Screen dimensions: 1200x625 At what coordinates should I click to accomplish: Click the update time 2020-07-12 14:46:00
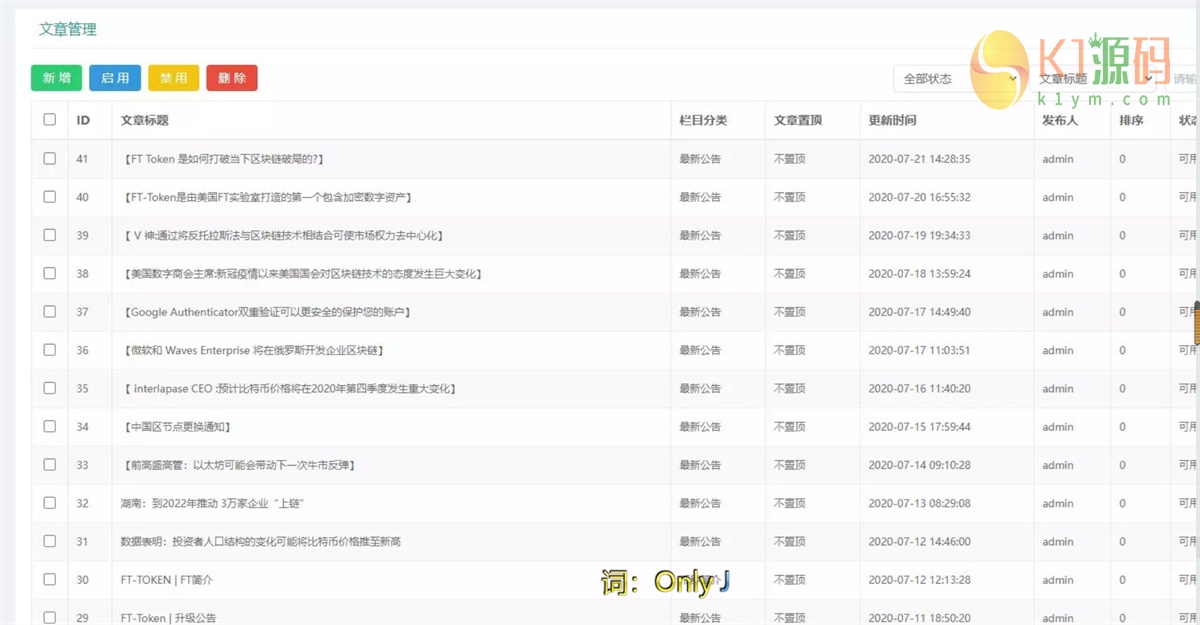[919, 541]
